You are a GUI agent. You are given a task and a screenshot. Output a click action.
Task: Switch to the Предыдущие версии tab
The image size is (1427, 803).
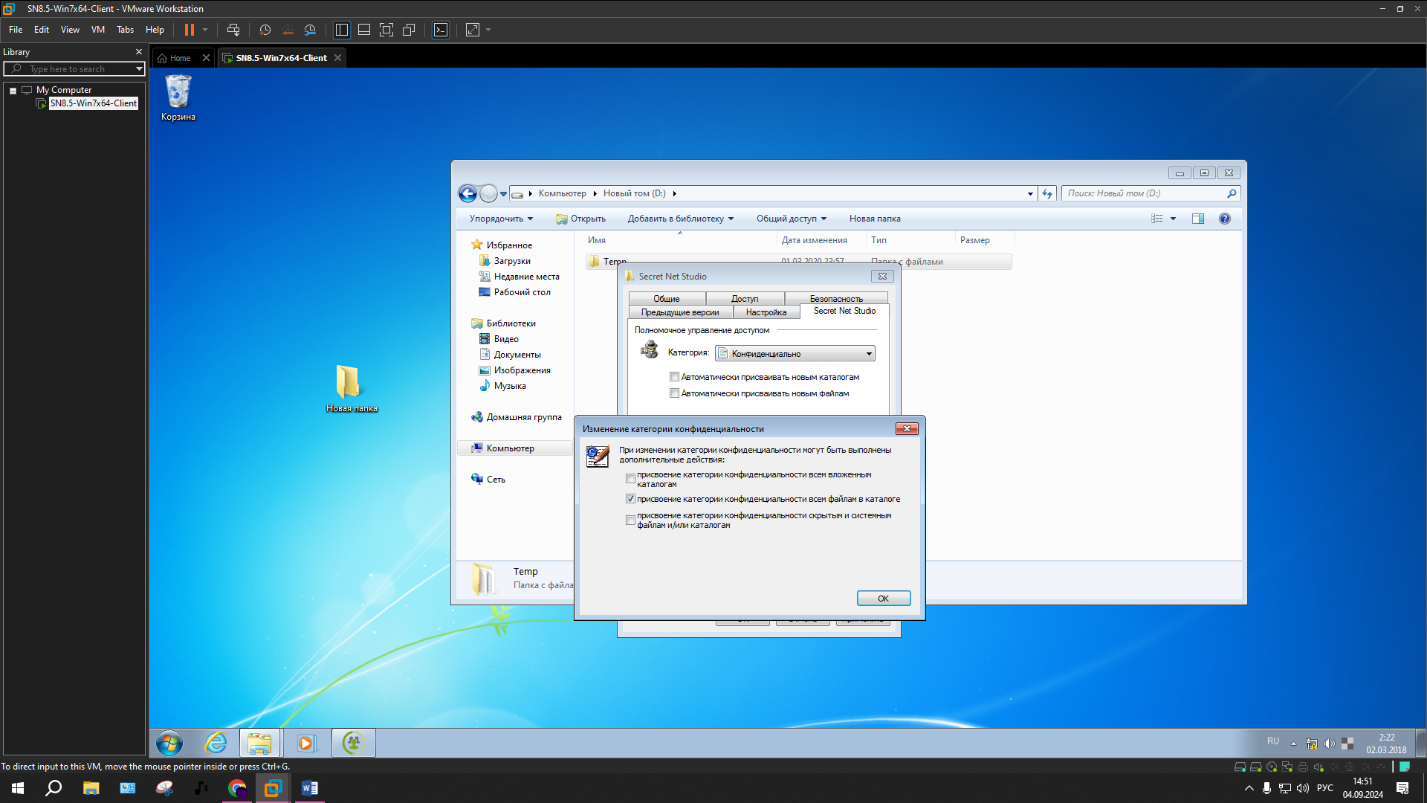point(680,312)
